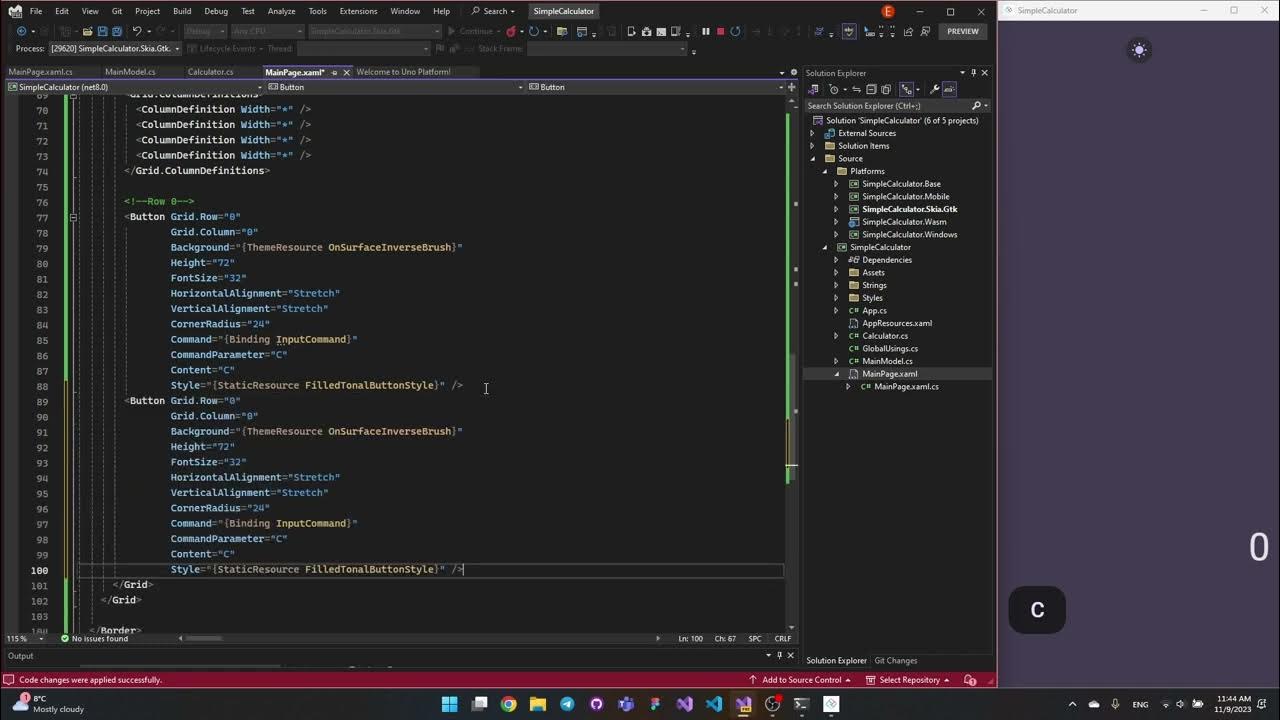Click Pending Changes Filter clock icon in Solution Explorer
This screenshot has width=1280, height=720.
click(834, 89)
